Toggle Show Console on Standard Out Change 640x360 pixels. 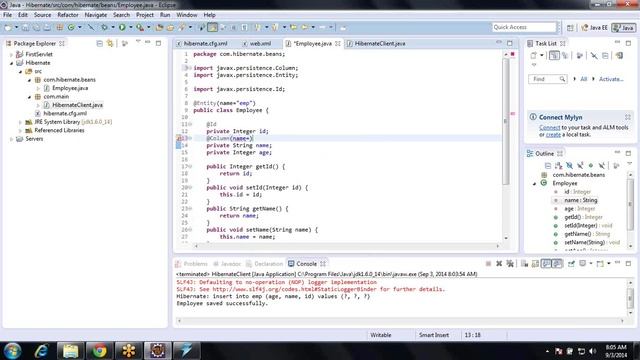click(x=546, y=264)
